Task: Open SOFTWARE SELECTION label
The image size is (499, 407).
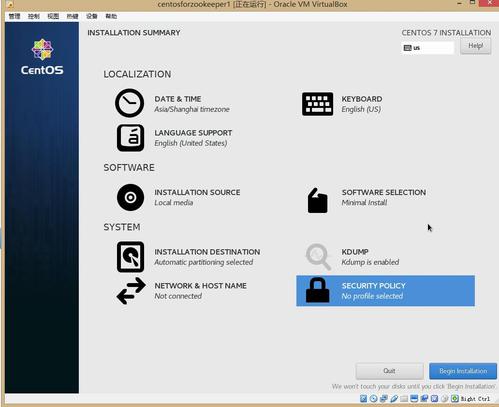Action: point(384,192)
